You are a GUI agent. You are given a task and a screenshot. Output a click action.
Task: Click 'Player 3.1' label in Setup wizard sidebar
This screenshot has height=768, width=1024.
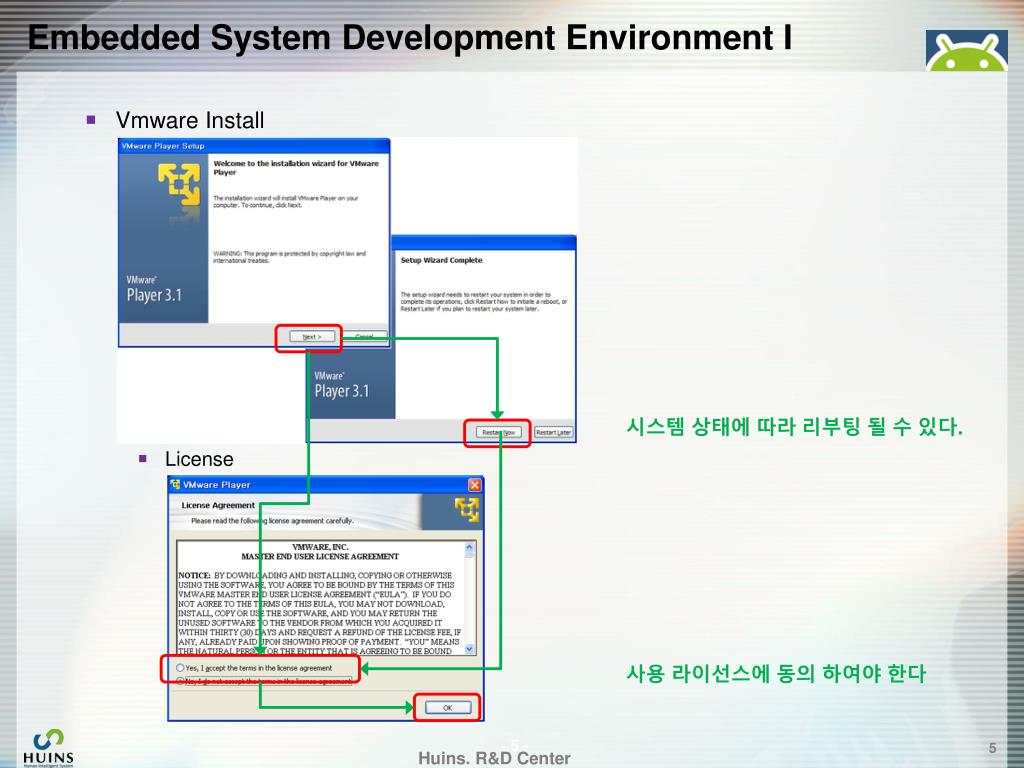coord(154,295)
